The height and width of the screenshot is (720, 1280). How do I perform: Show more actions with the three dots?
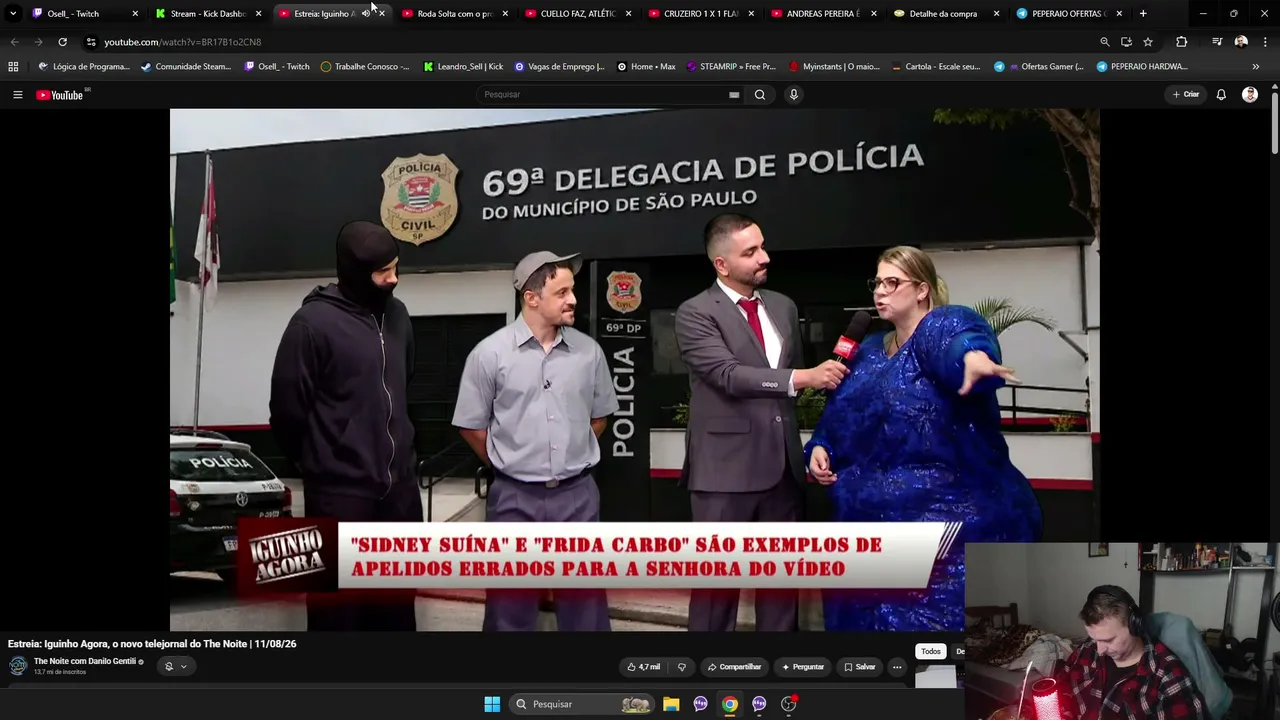897,667
